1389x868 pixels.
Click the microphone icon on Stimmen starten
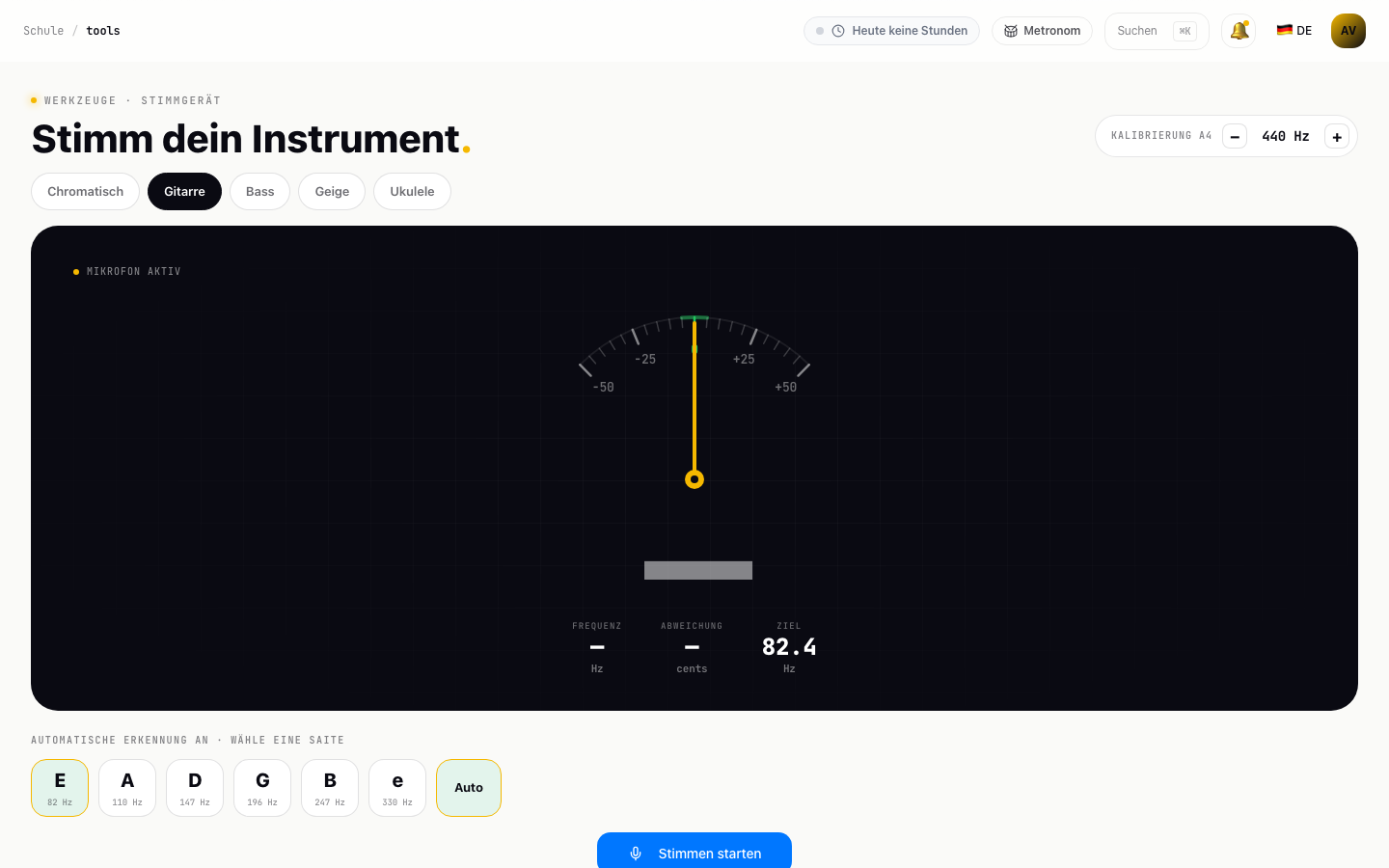(x=636, y=854)
